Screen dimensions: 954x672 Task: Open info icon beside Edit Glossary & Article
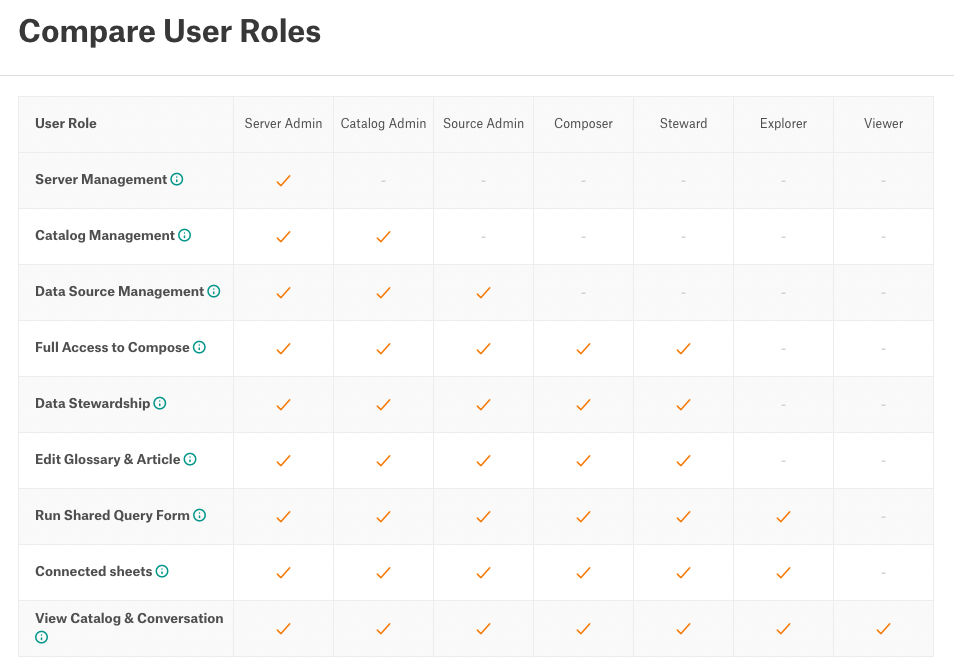tap(190, 459)
